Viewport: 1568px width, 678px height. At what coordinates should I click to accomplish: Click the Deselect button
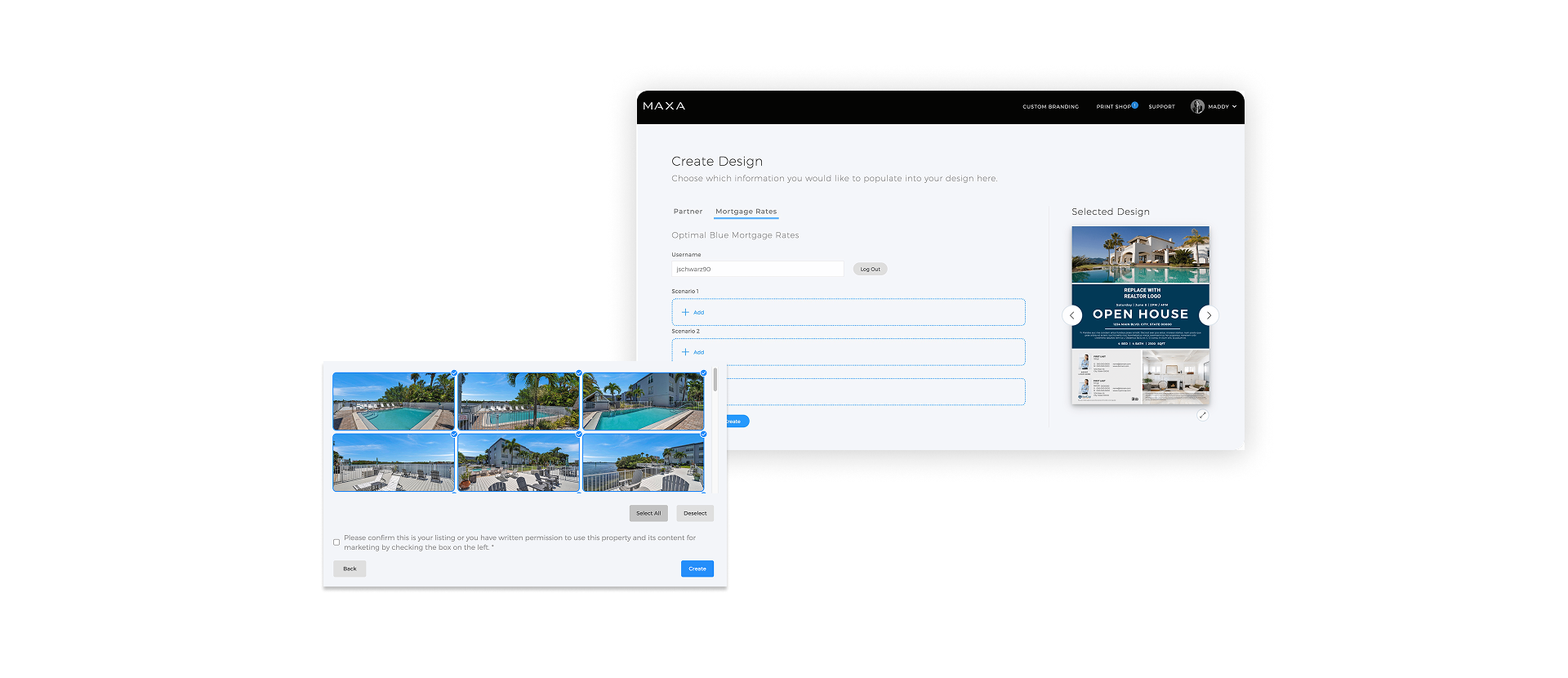(x=695, y=513)
